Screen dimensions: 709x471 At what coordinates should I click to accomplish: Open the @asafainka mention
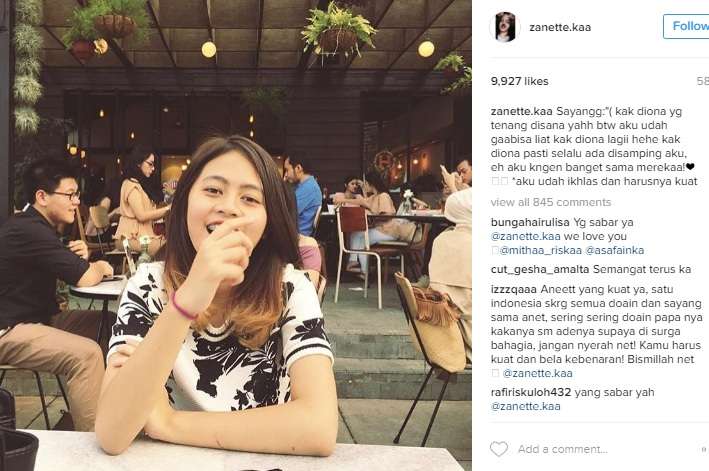614,250
